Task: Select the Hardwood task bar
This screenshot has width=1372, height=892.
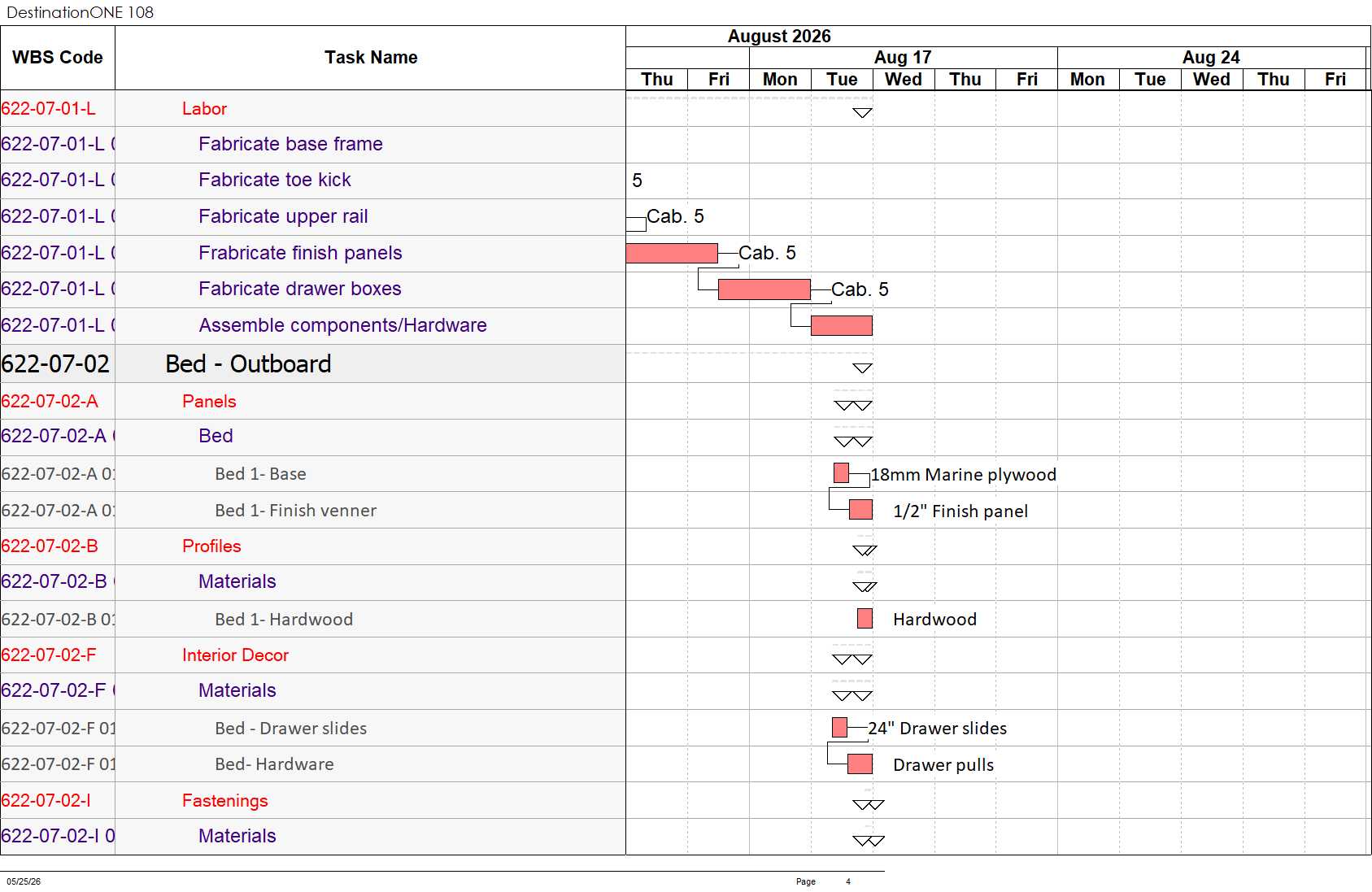Action: coord(865,619)
